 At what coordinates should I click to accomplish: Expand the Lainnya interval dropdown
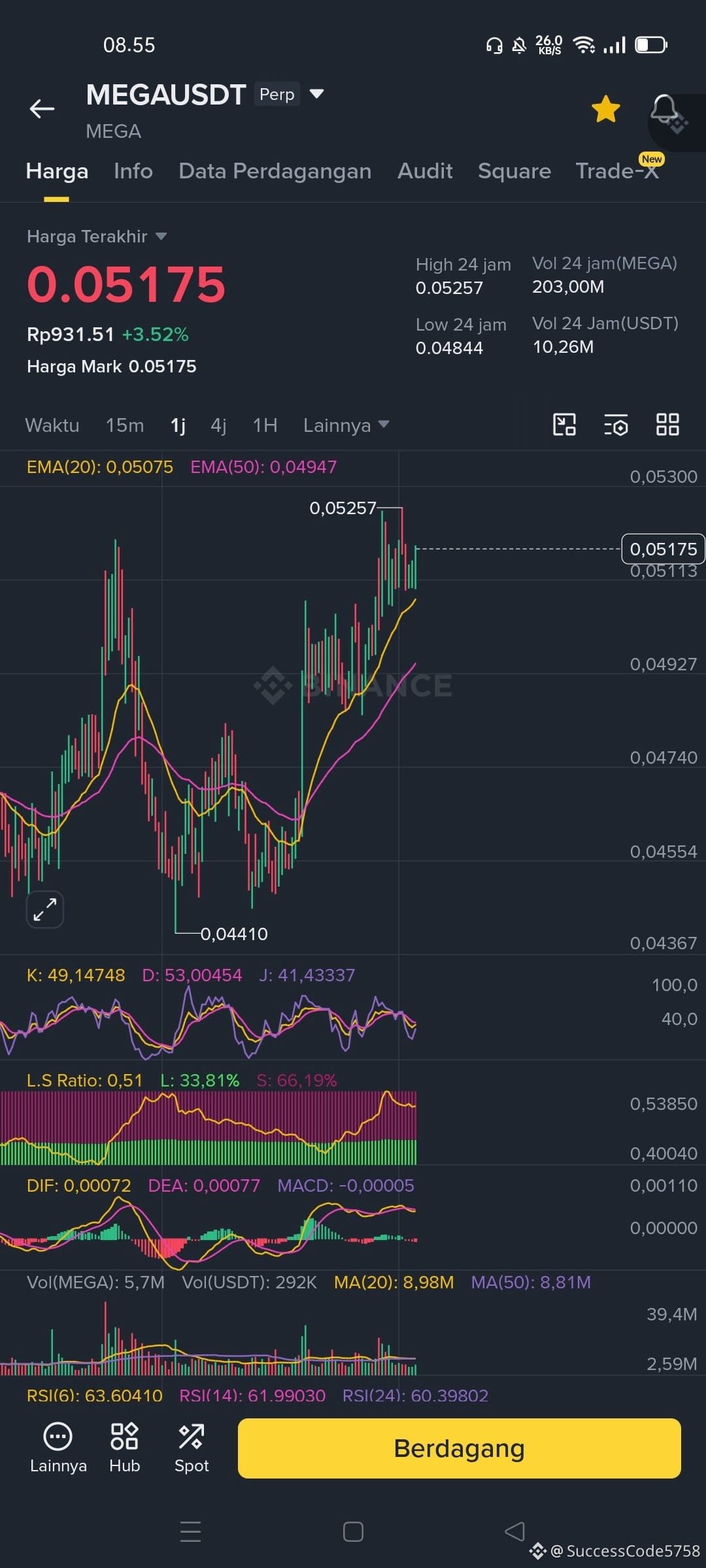click(x=346, y=425)
